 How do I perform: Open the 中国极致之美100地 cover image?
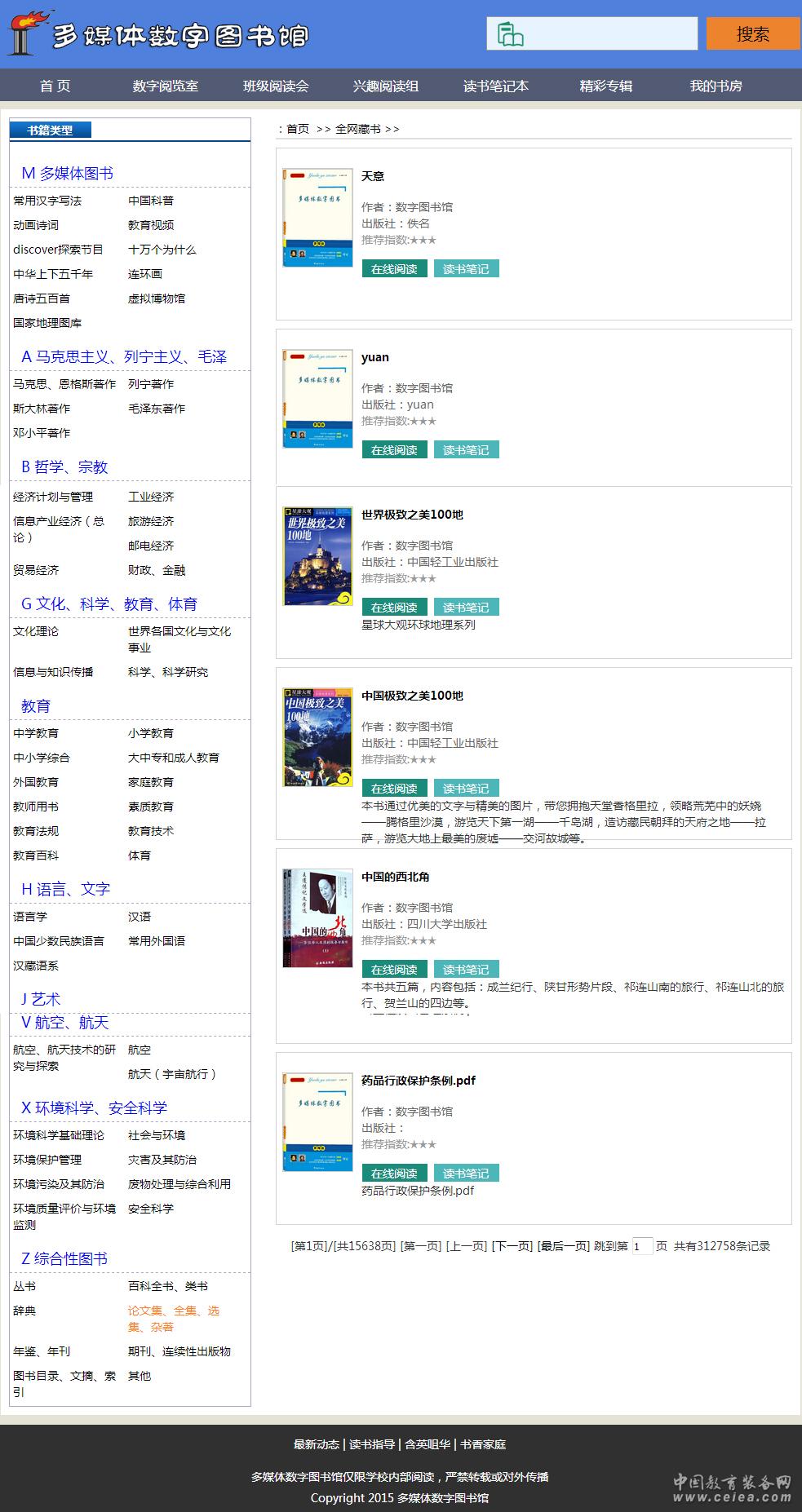tap(317, 737)
